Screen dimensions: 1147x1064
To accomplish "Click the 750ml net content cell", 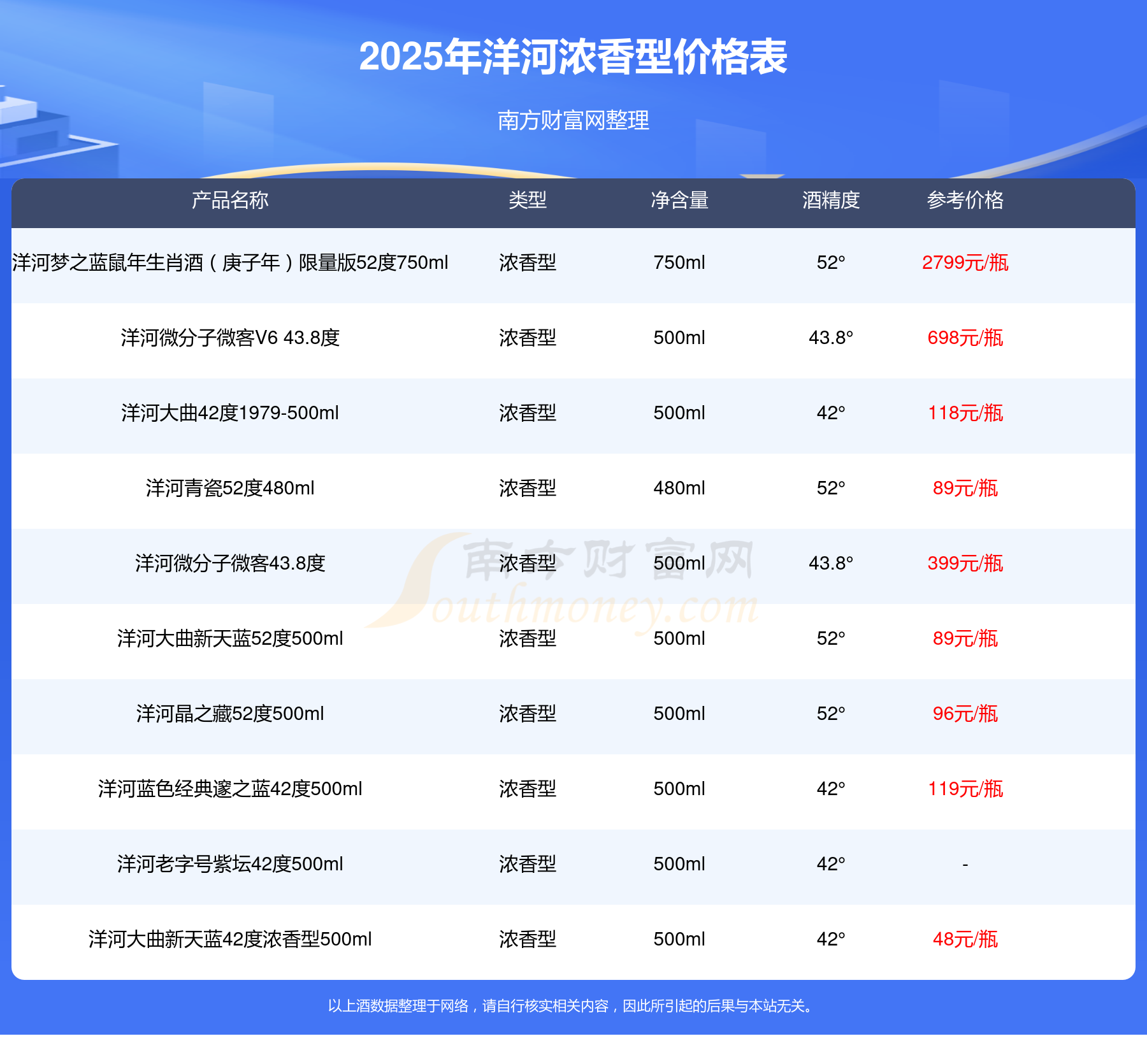I will coord(679,262).
